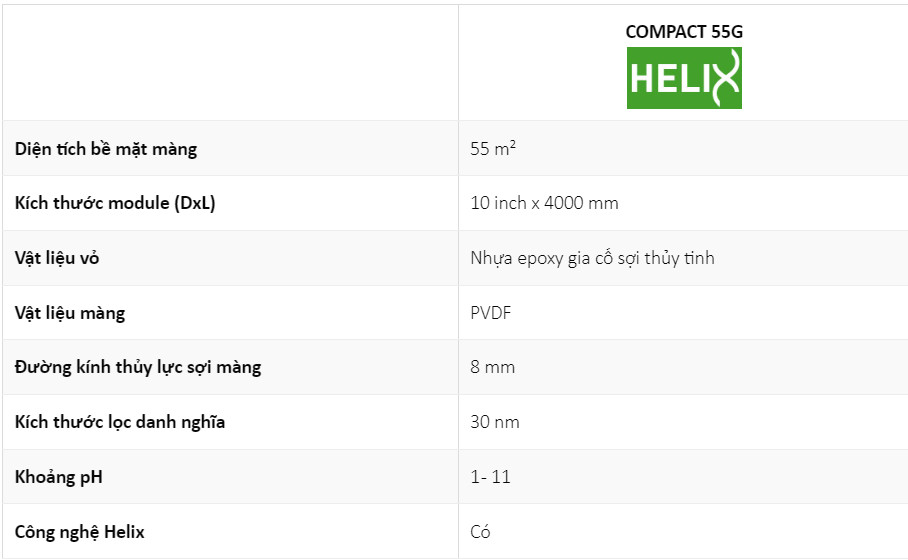Image resolution: width=908 pixels, height=560 pixels.
Task: Select the 10 inch x 4000 mm value
Action: point(544,203)
